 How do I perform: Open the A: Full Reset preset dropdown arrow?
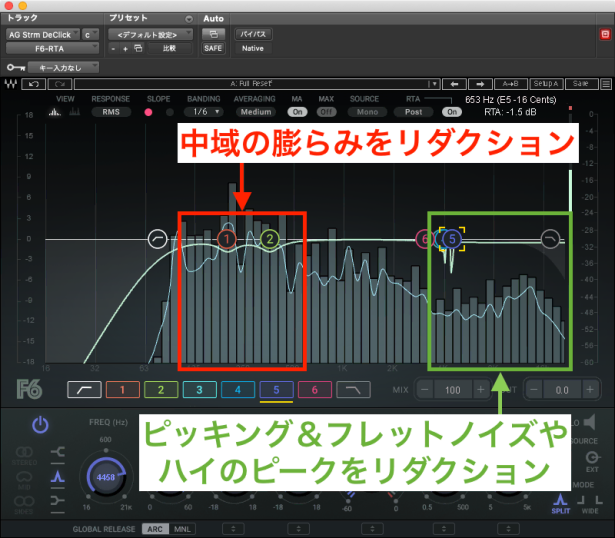point(433,84)
